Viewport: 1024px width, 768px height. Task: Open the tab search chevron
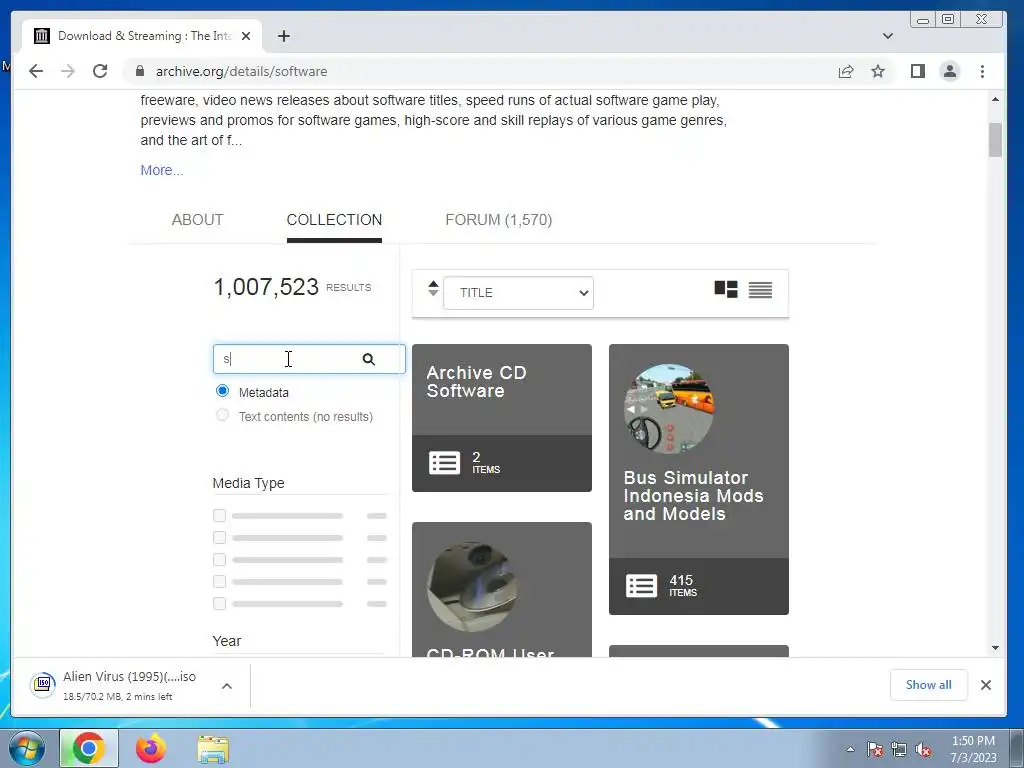pos(888,36)
